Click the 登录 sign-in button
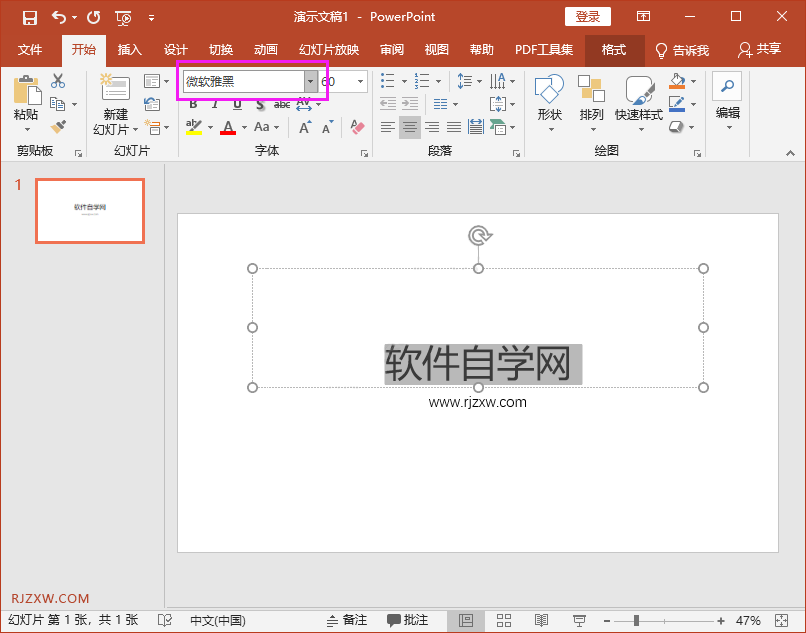 pyautogui.click(x=587, y=16)
